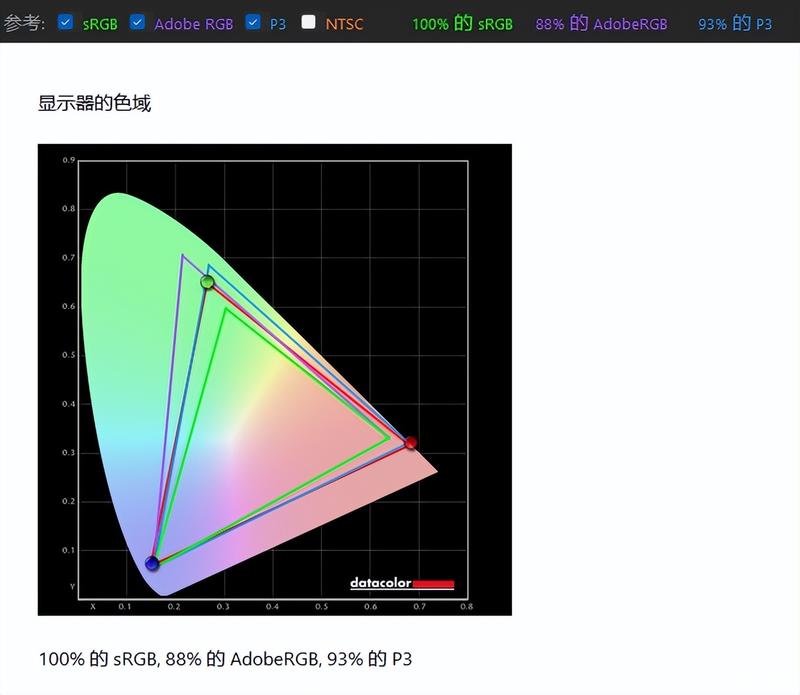
Task: Uncheck the Adobe RGB reference checkbox
Action: coord(137,22)
